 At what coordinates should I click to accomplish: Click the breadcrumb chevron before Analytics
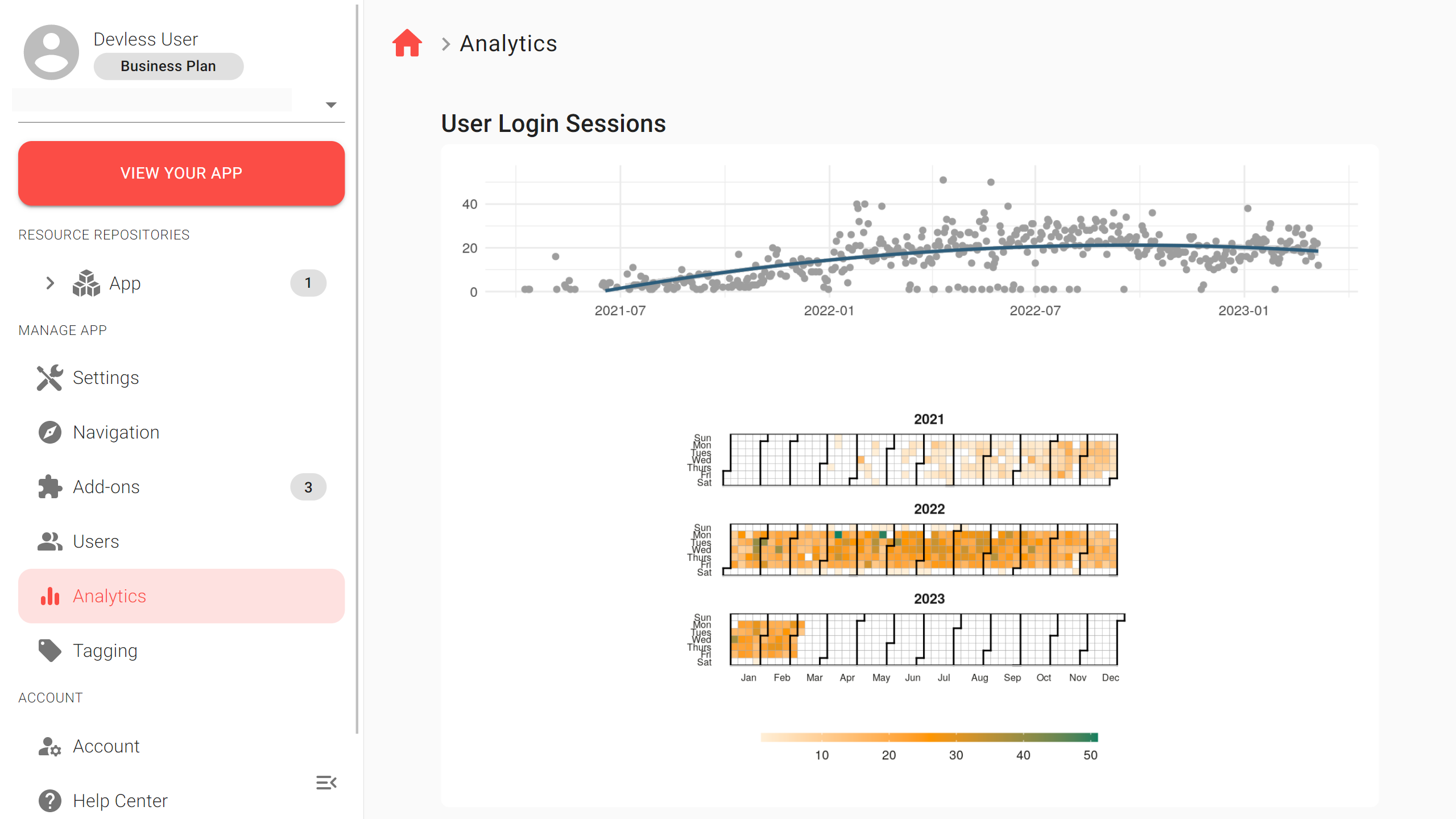tap(446, 44)
